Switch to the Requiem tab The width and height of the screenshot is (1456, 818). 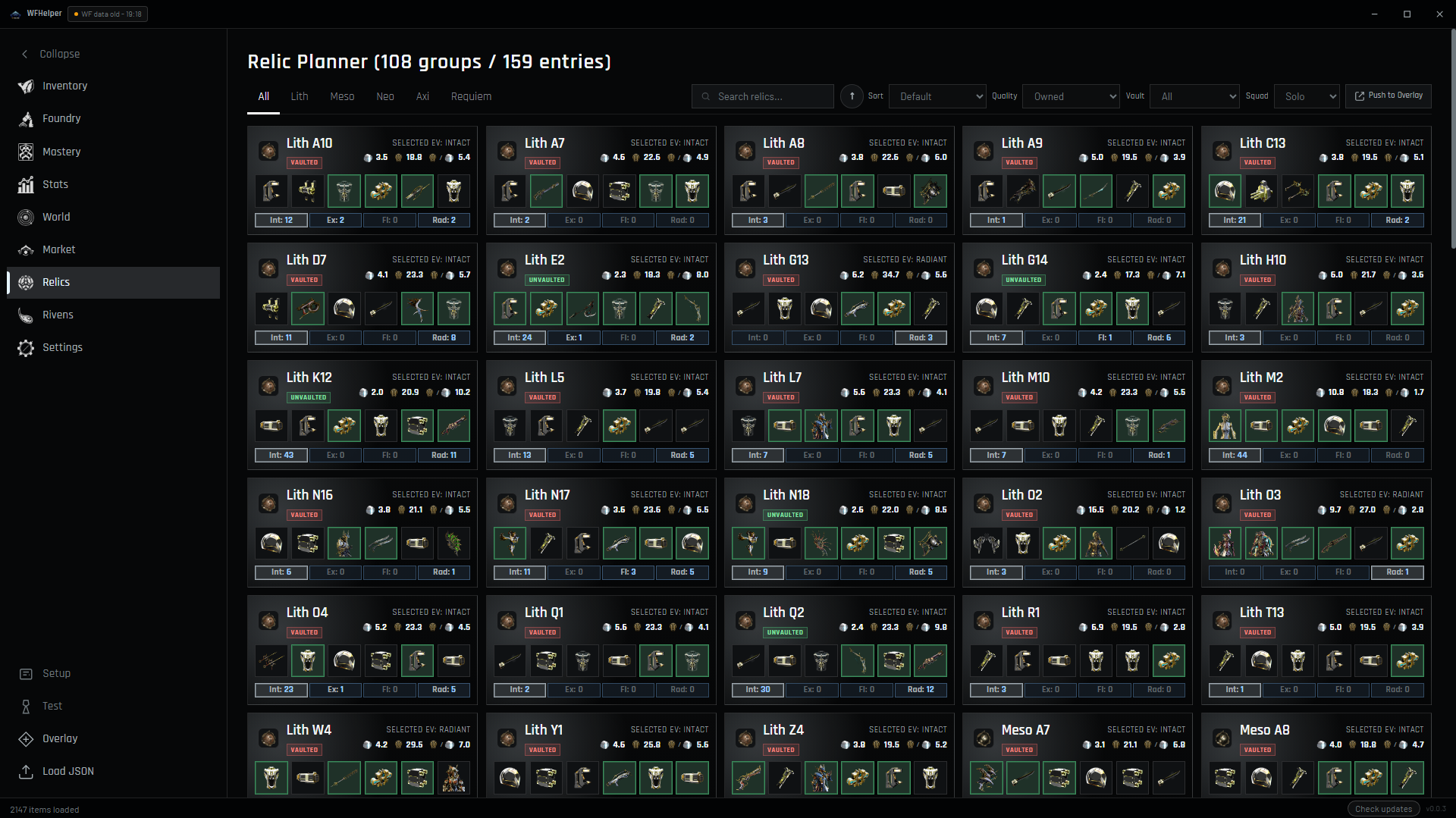coord(471,97)
